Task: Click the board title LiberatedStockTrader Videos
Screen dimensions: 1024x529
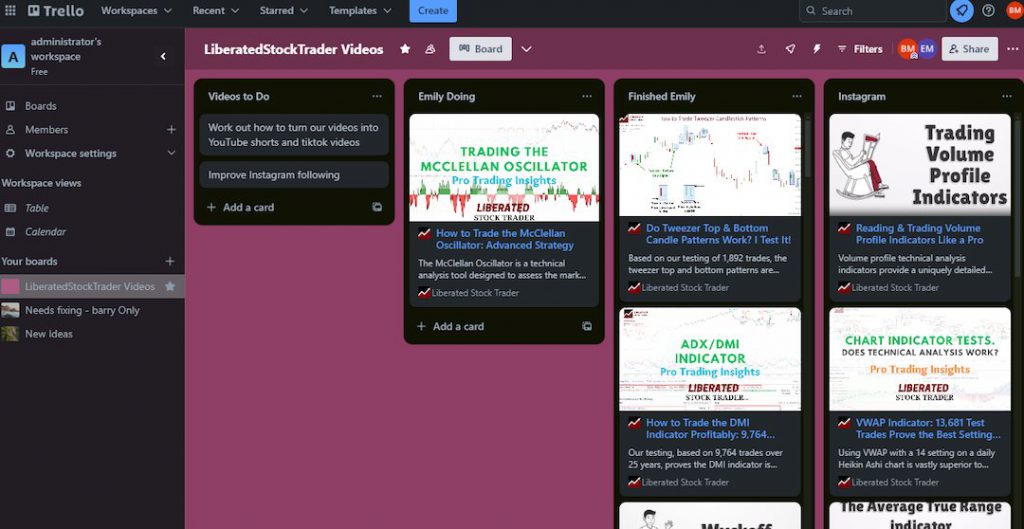Action: pos(293,49)
